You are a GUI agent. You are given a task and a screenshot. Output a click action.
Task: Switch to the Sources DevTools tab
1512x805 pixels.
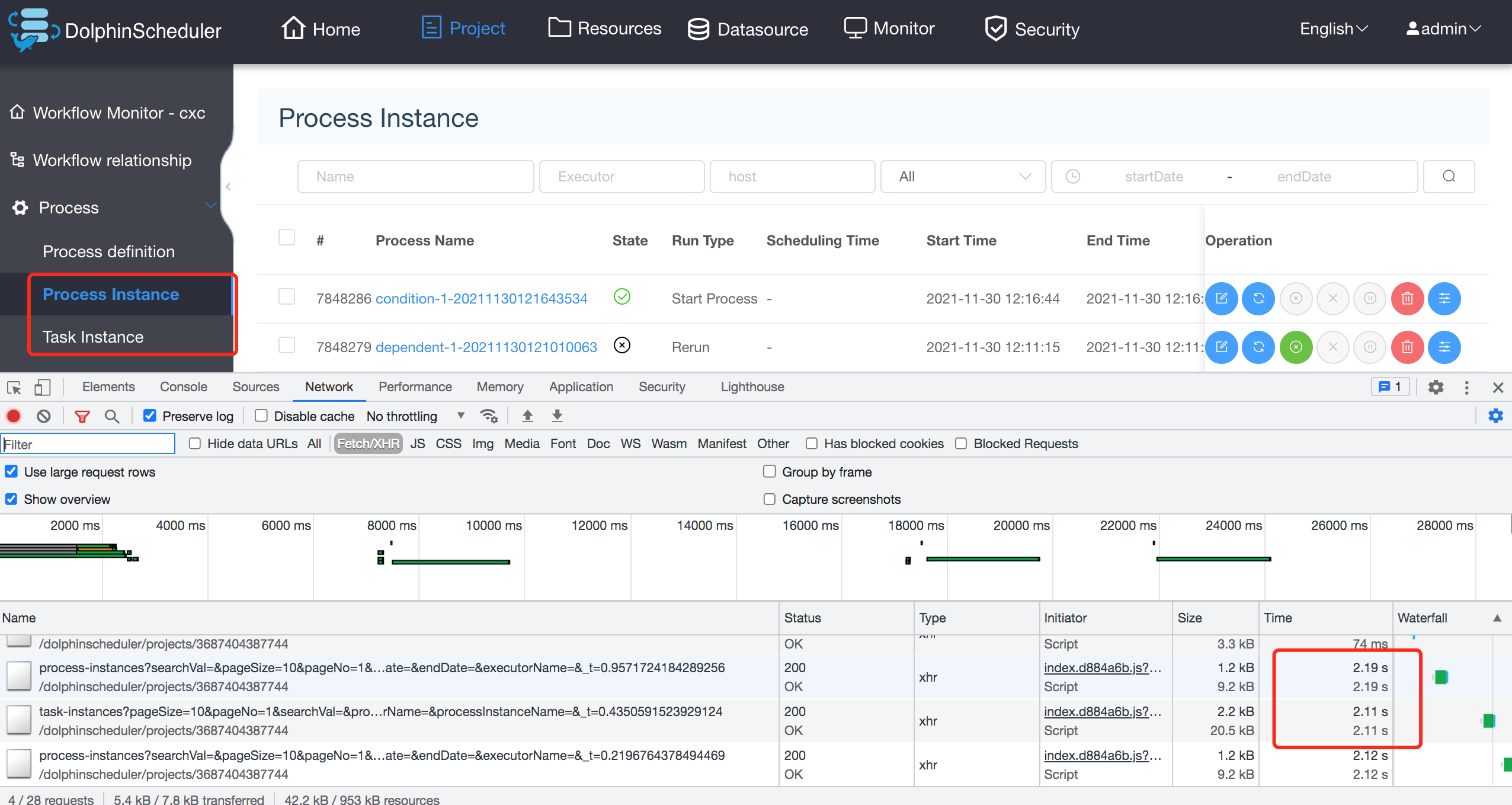point(255,386)
